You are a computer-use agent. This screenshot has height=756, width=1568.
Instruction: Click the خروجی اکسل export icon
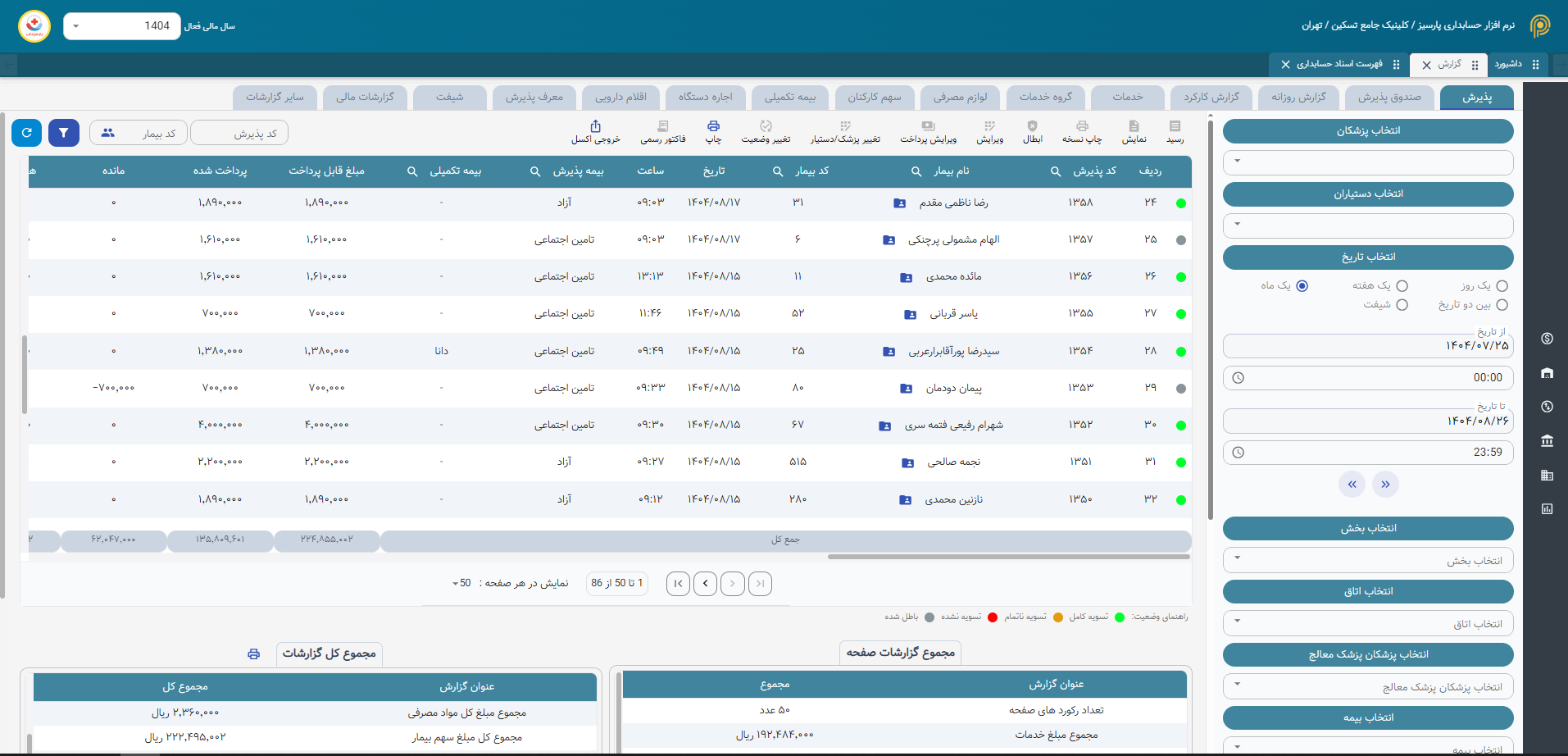[x=595, y=126]
